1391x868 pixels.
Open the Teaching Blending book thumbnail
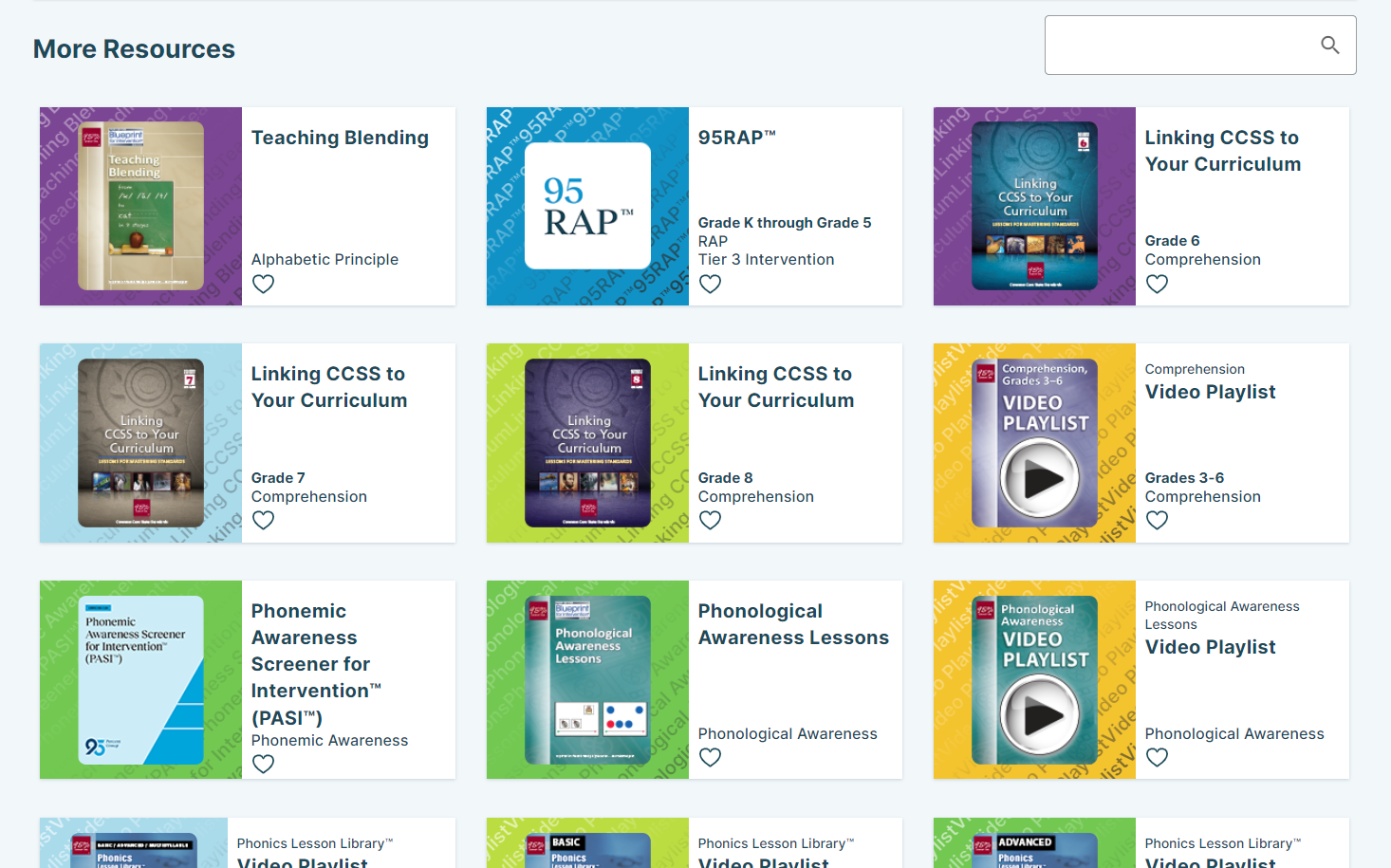(x=140, y=206)
